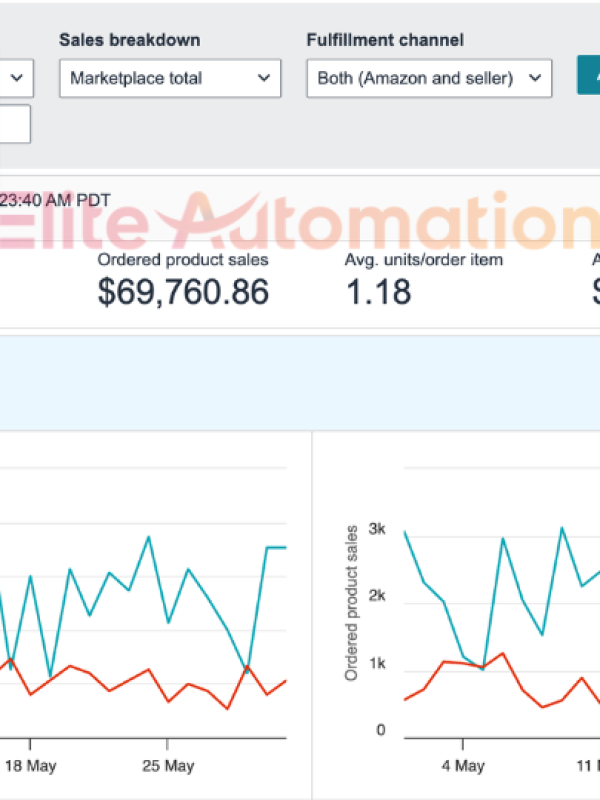Select the 1.18 avg. units/order item value

(378, 292)
